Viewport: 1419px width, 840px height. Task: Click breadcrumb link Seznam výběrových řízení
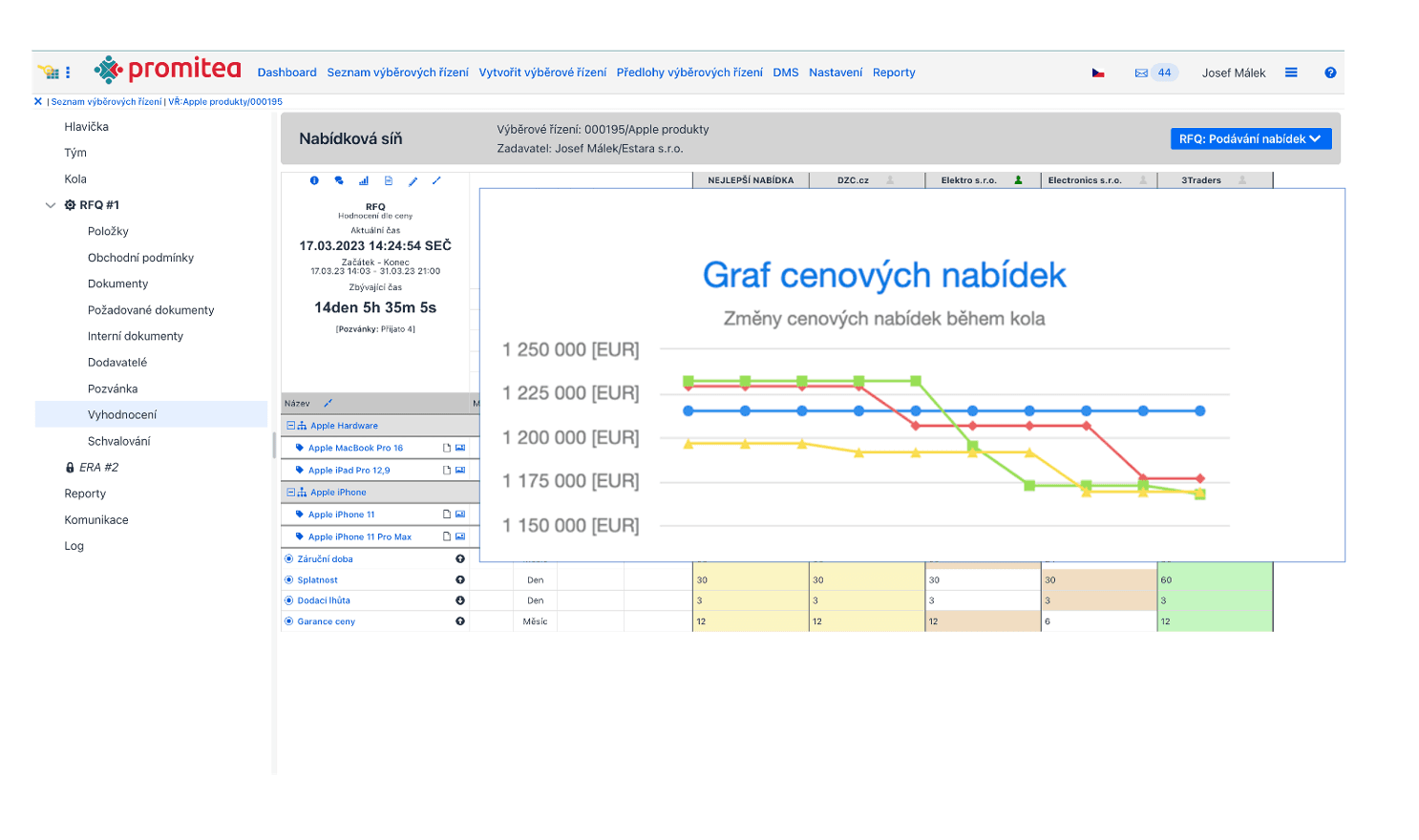tap(106, 101)
